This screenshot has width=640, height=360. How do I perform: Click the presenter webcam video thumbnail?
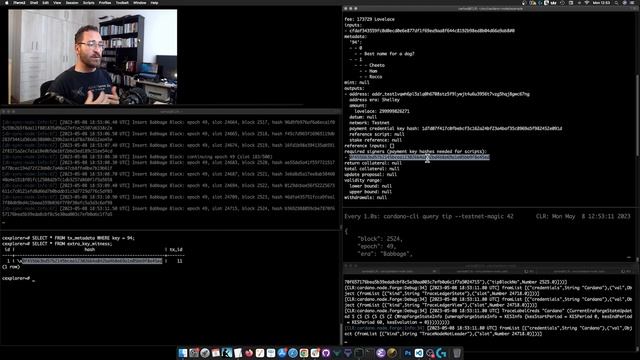93,57
